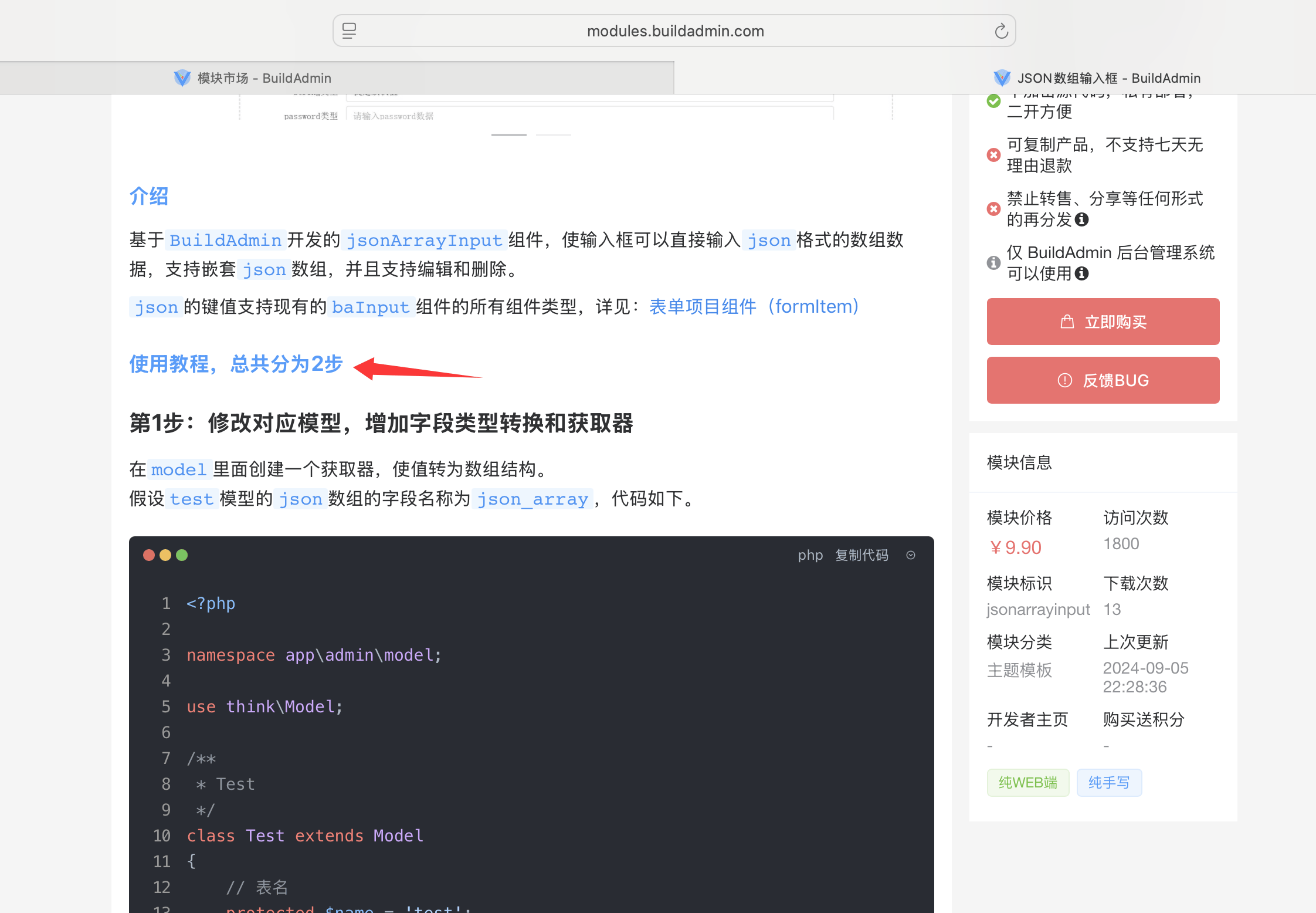Click the yellow dot in code block header
Screen dimensions: 1316x913
pyautogui.click(x=165, y=555)
